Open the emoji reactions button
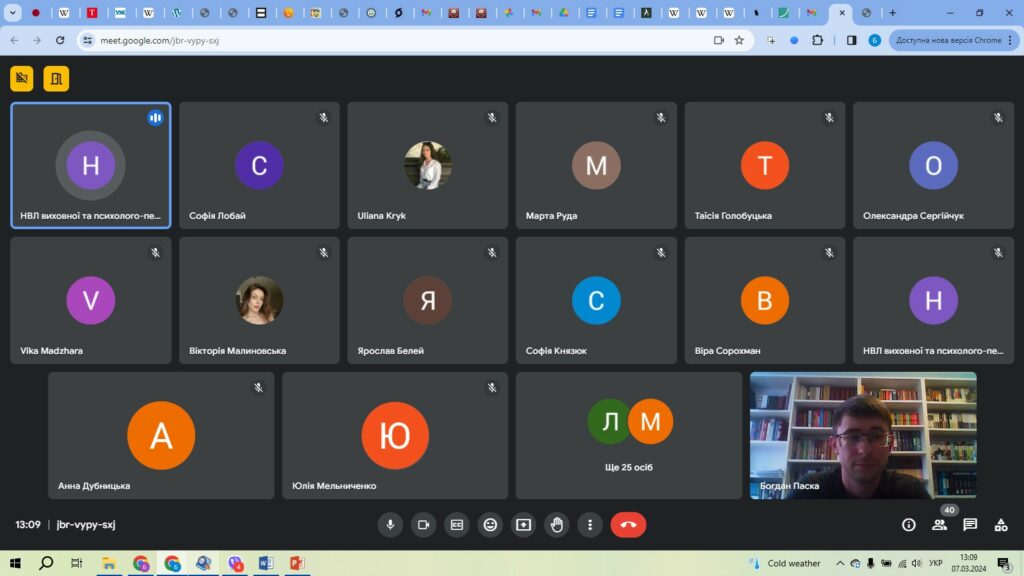1024x576 pixels. [x=490, y=525]
